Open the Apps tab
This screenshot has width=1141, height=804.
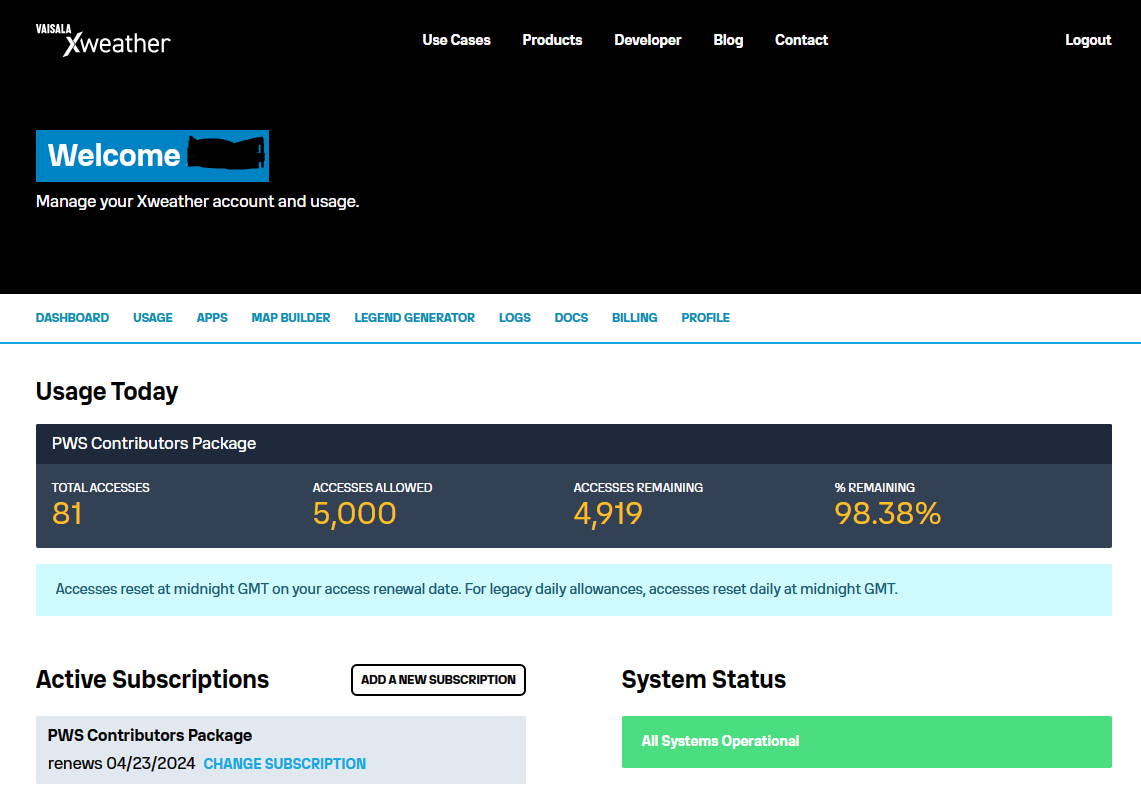click(212, 318)
